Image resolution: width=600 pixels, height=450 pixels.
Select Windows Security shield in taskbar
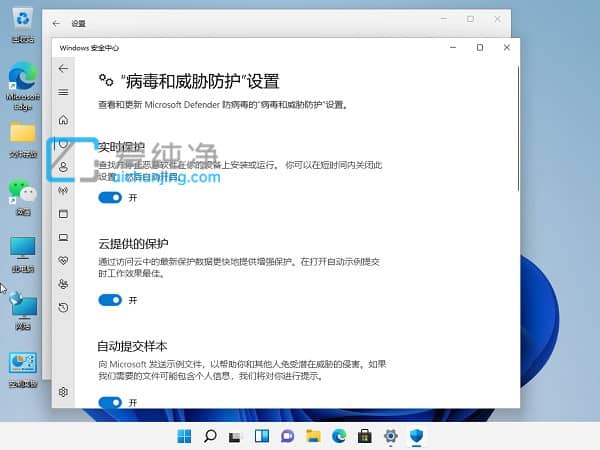tap(416, 436)
